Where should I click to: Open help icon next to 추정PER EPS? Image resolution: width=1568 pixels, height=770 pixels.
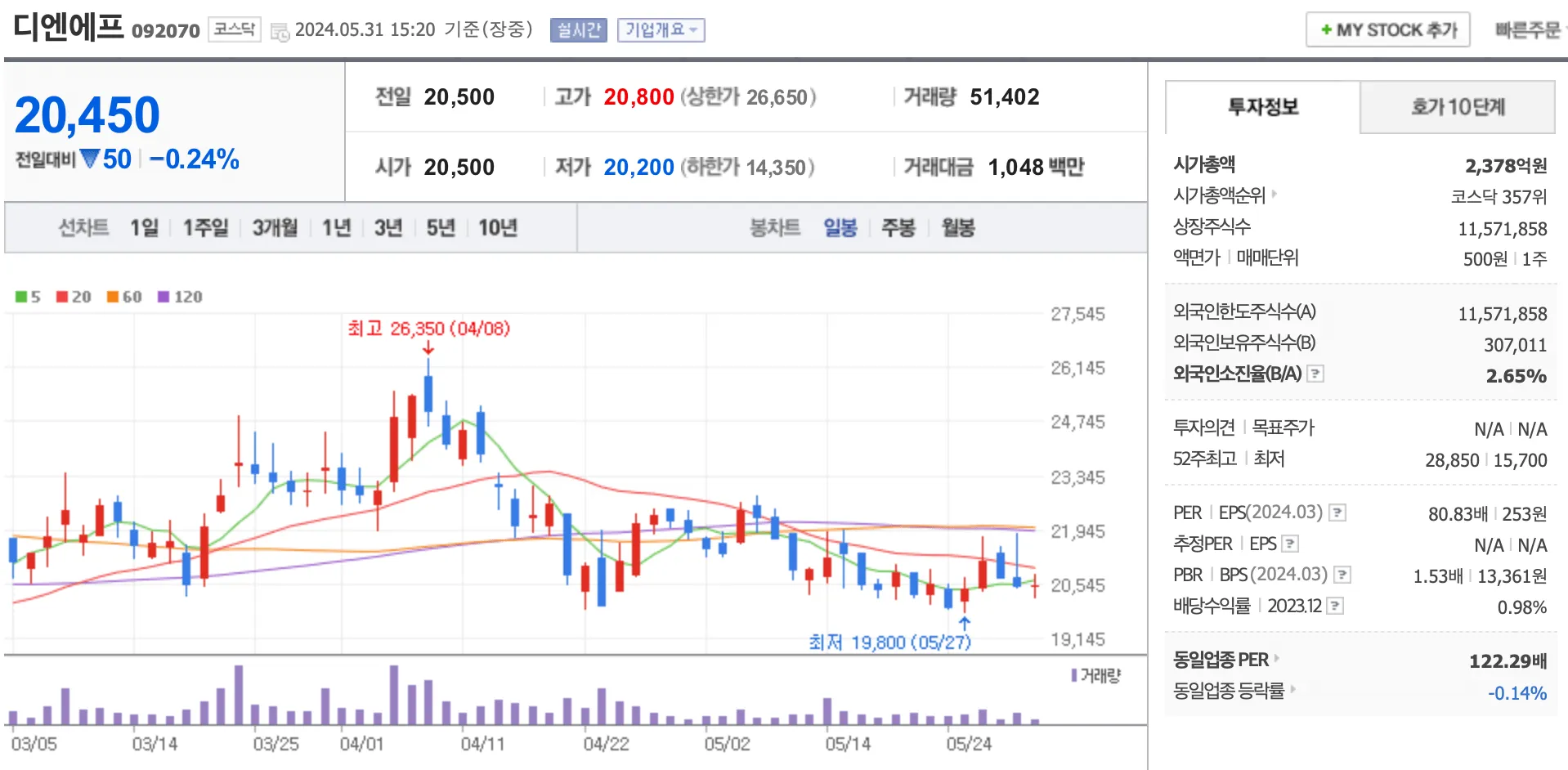click(1290, 544)
